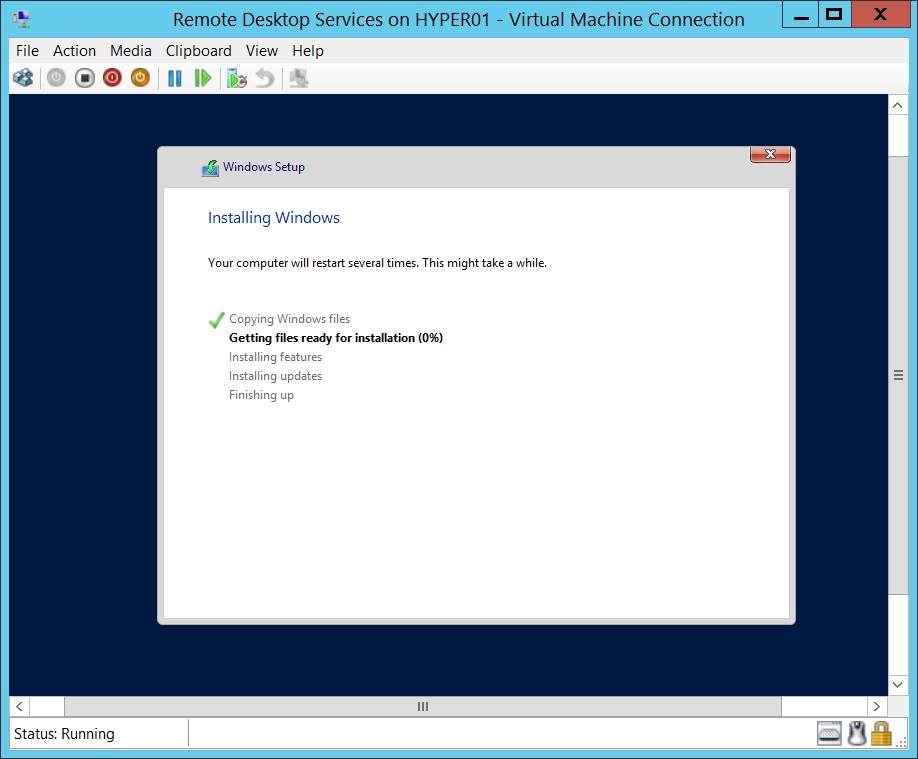918x759 pixels.
Task: Click the vertical scrollbar thumb
Action: coord(898,375)
